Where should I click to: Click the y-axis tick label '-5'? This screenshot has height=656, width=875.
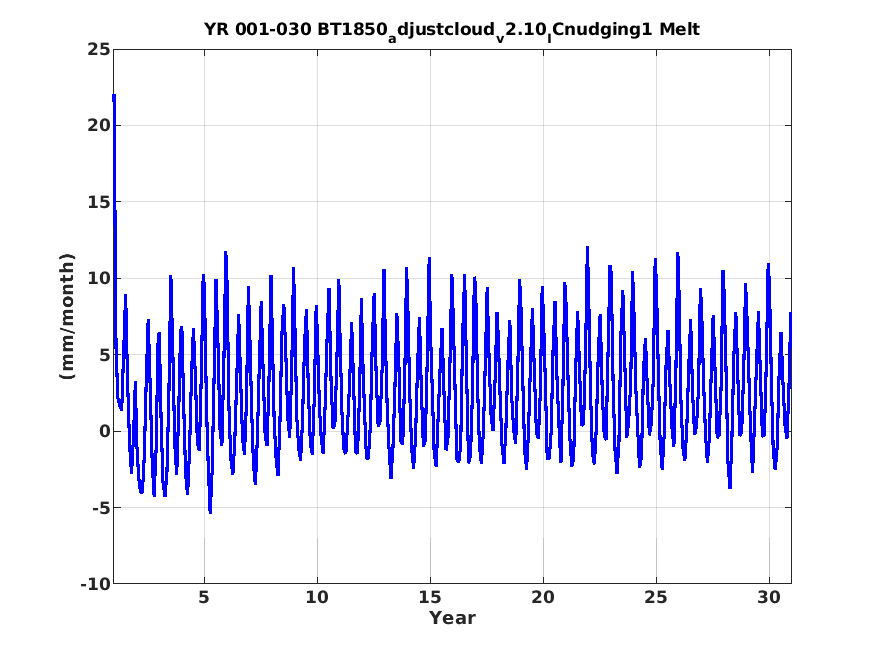pyautogui.click(x=101, y=508)
